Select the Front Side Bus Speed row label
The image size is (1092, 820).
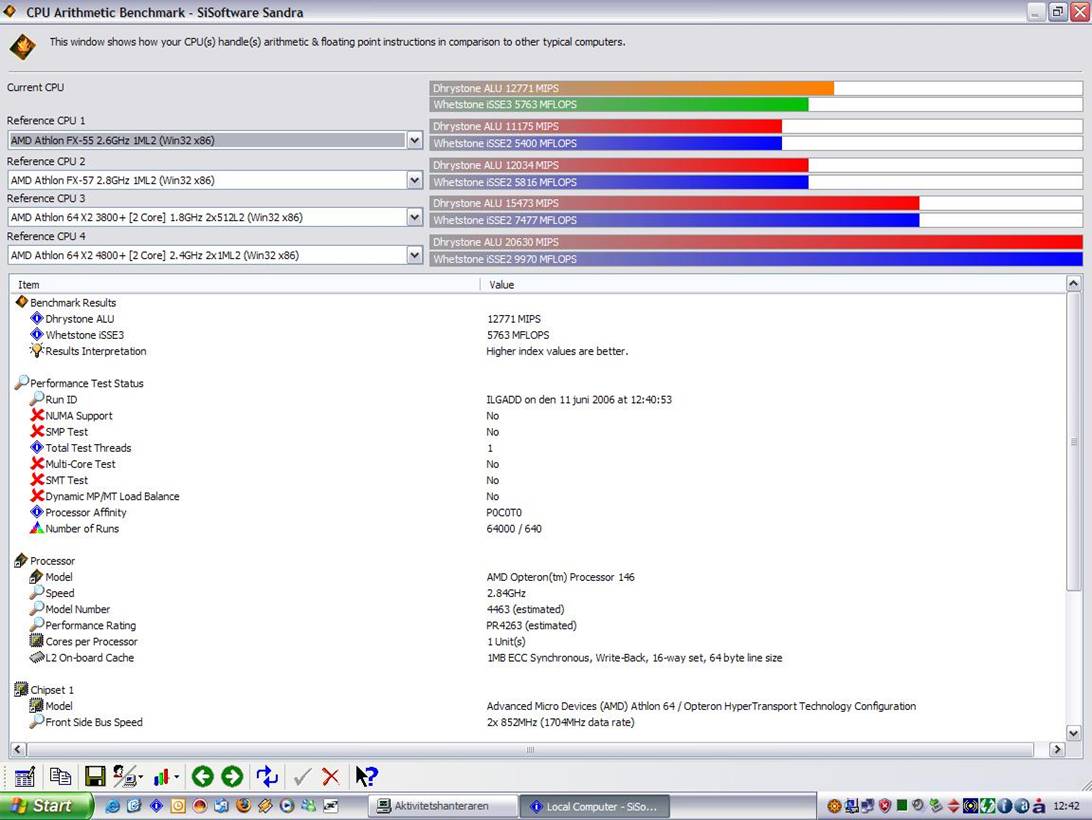click(x=94, y=722)
